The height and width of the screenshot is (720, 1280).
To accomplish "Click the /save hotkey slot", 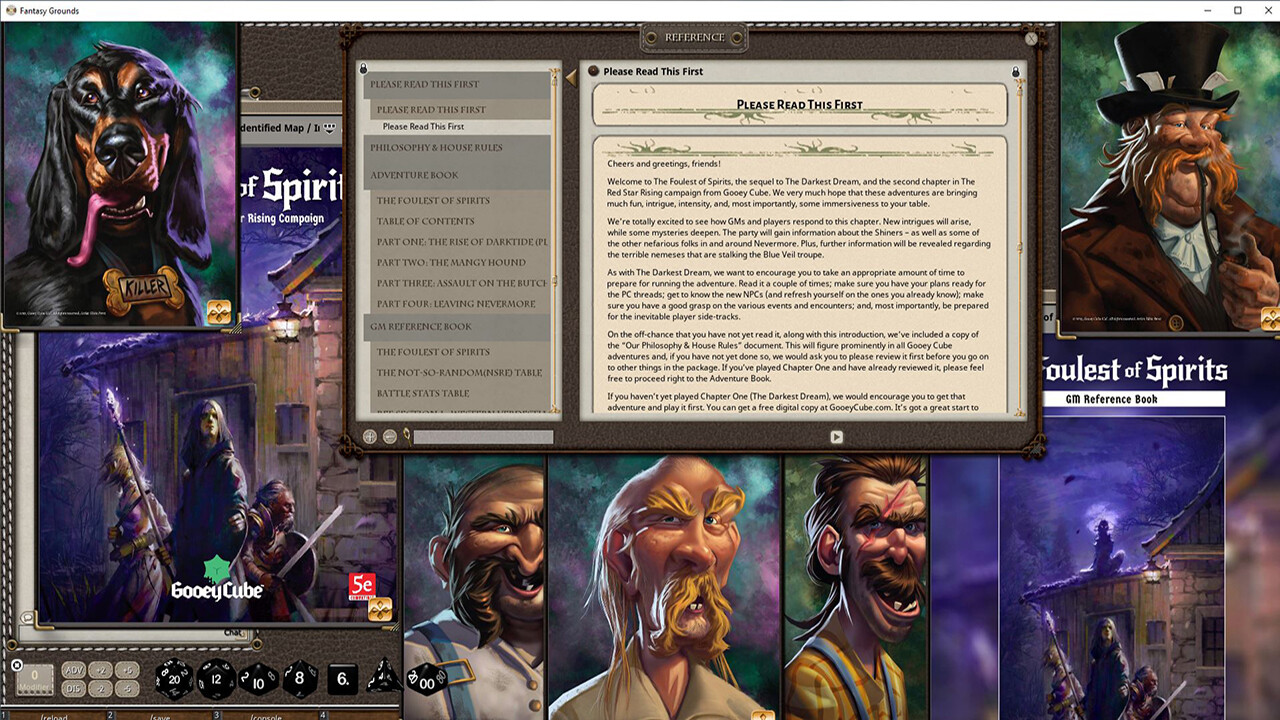I will [x=158, y=716].
